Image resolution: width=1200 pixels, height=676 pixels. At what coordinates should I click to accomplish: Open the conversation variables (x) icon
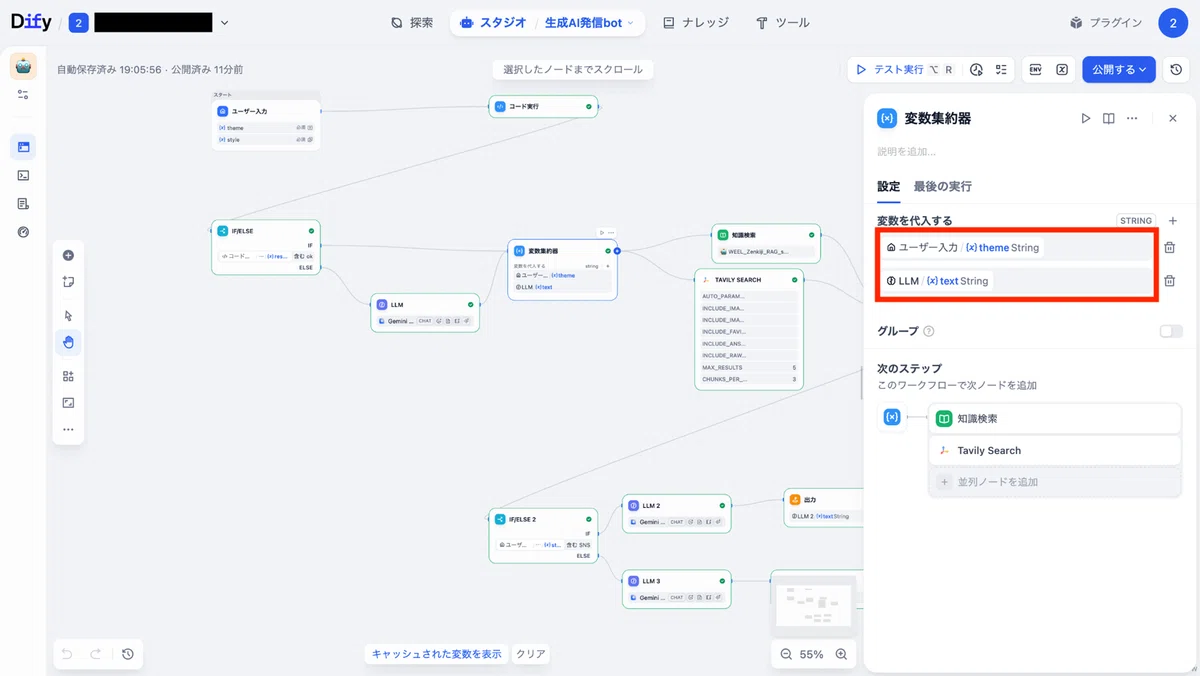click(1062, 70)
